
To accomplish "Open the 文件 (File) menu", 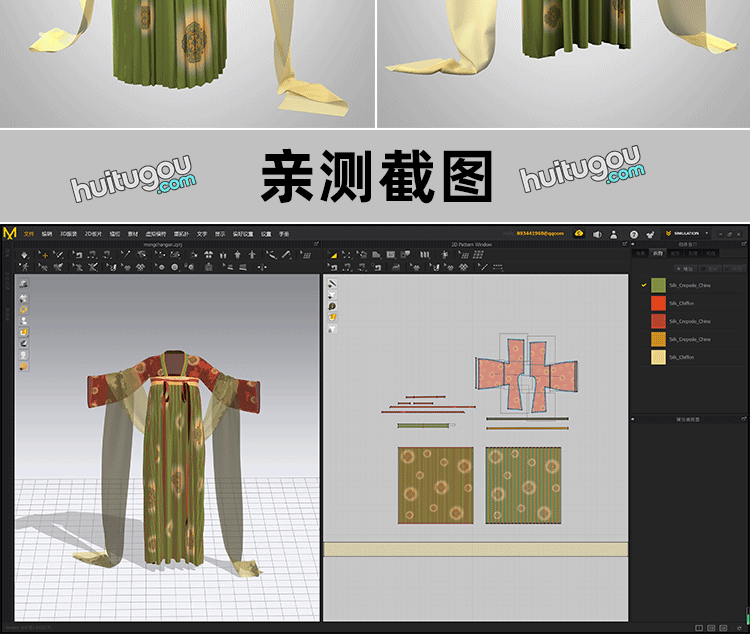I will click(x=29, y=233).
